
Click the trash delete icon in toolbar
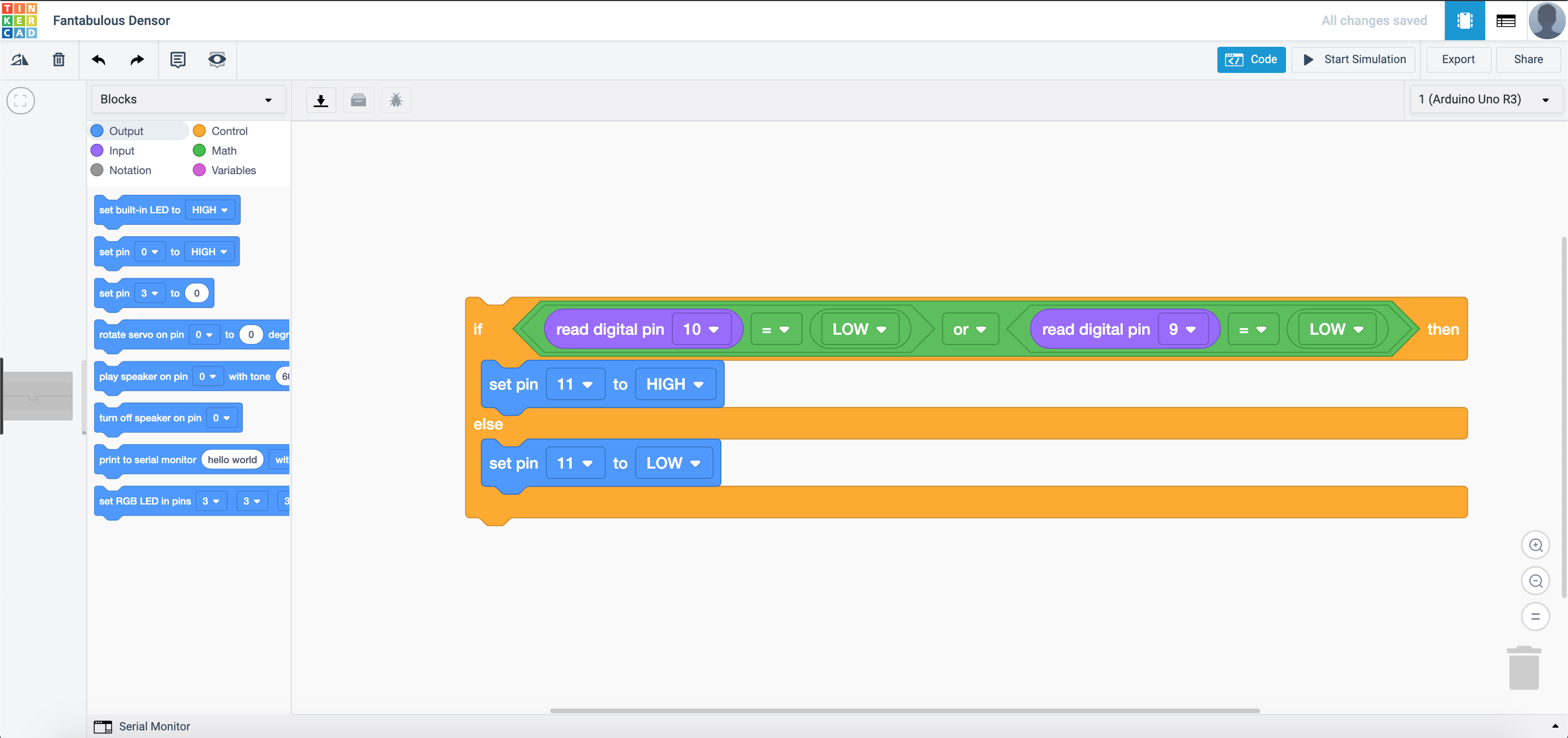pyautogui.click(x=58, y=60)
